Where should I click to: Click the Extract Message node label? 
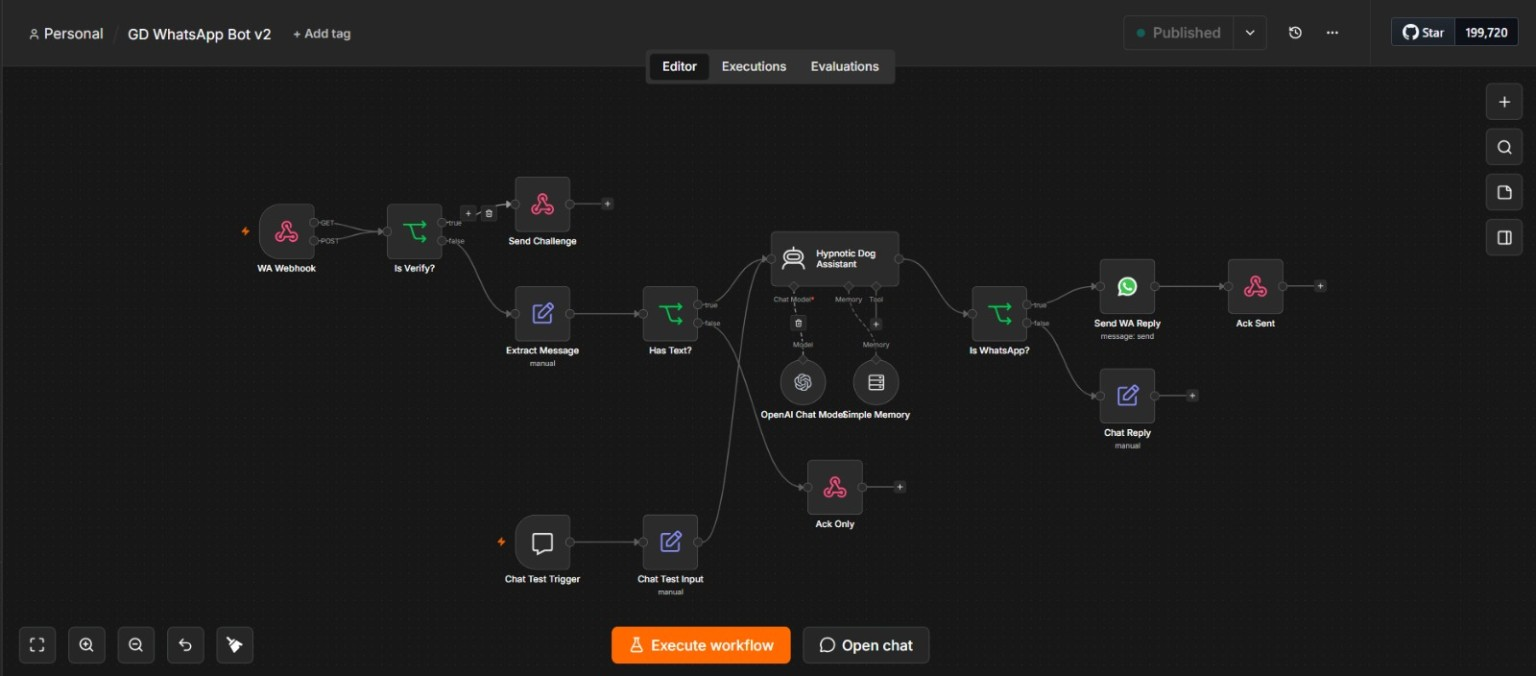click(x=542, y=351)
